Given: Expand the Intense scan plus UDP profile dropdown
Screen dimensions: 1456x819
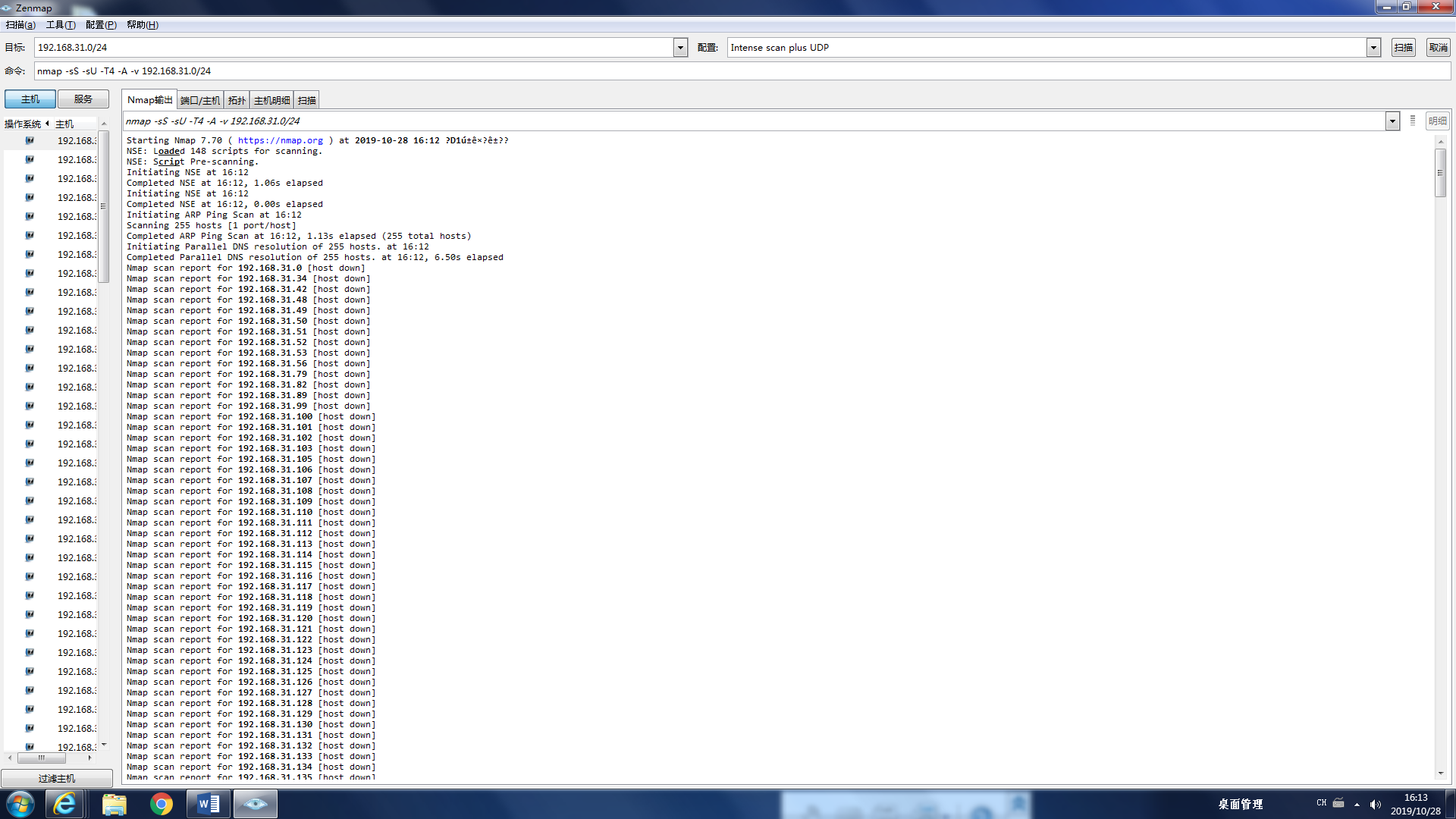Looking at the screenshot, I should [1373, 48].
